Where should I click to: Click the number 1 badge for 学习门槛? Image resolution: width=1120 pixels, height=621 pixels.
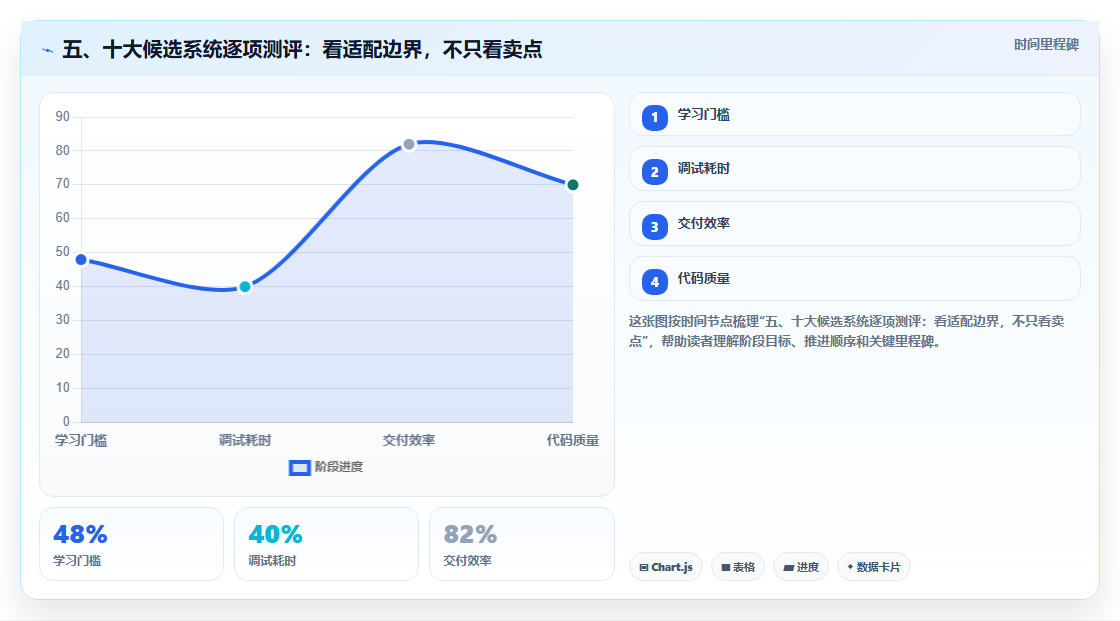coord(654,117)
